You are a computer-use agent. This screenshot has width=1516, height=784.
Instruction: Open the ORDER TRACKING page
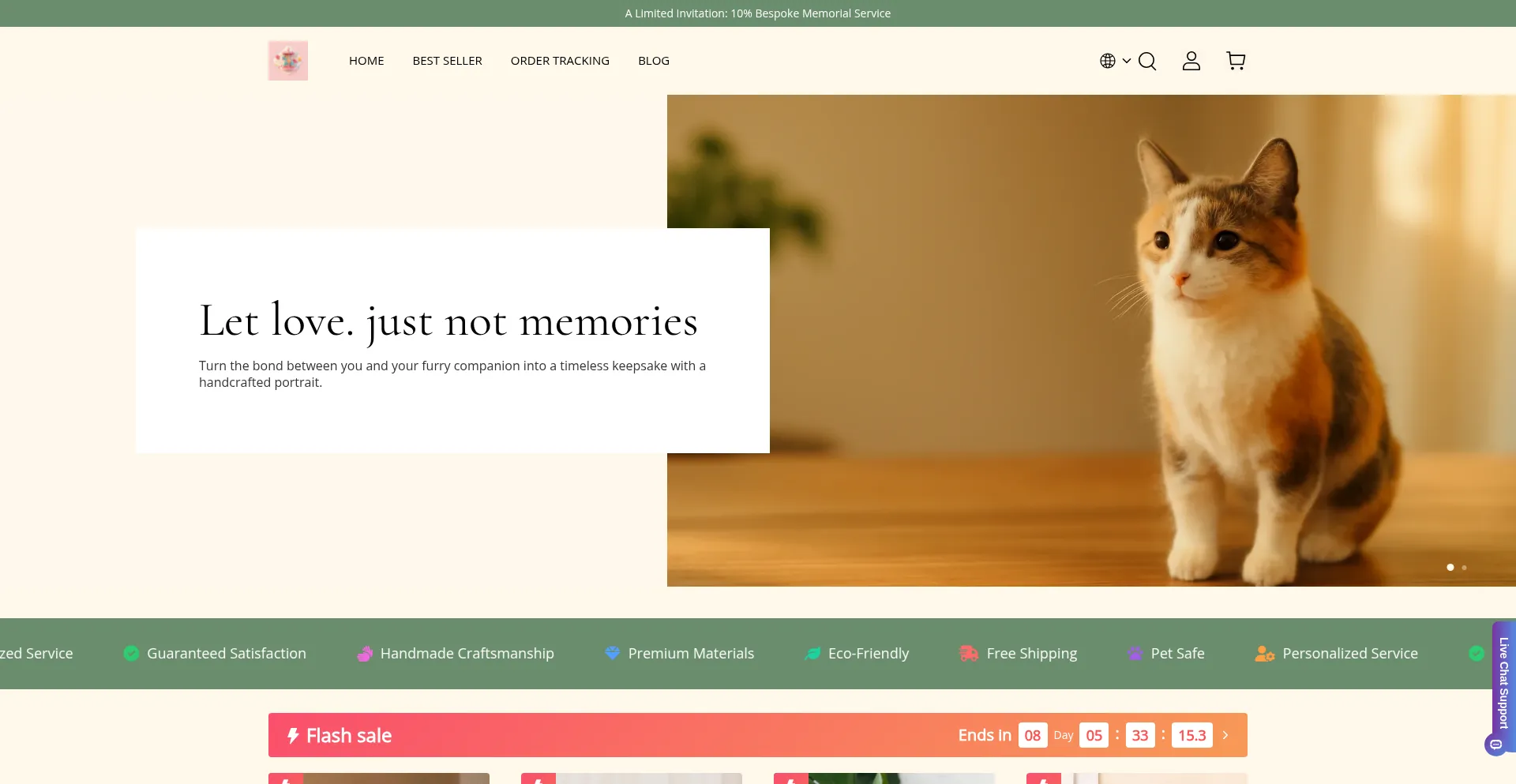pyautogui.click(x=560, y=61)
